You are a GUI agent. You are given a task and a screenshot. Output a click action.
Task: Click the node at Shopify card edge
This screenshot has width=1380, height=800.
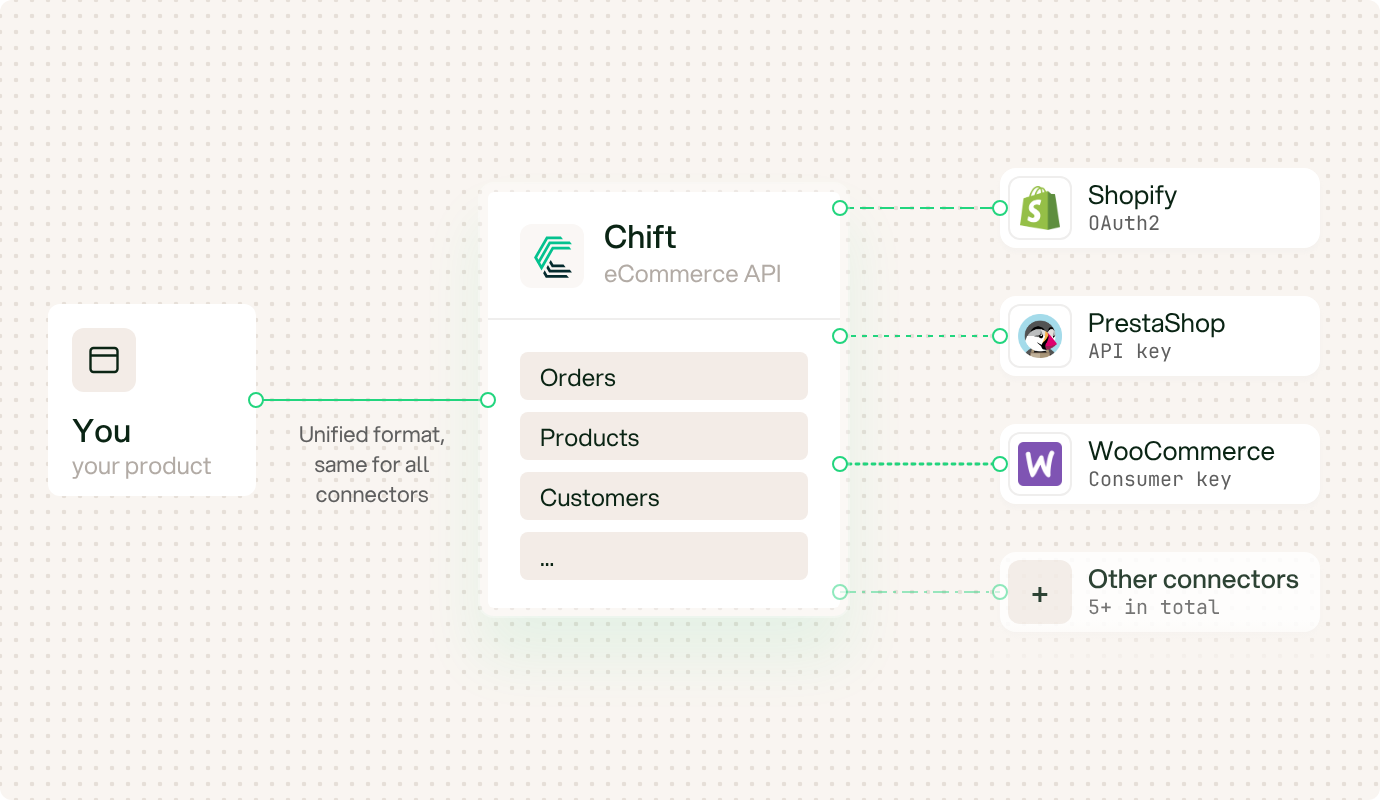[999, 208]
